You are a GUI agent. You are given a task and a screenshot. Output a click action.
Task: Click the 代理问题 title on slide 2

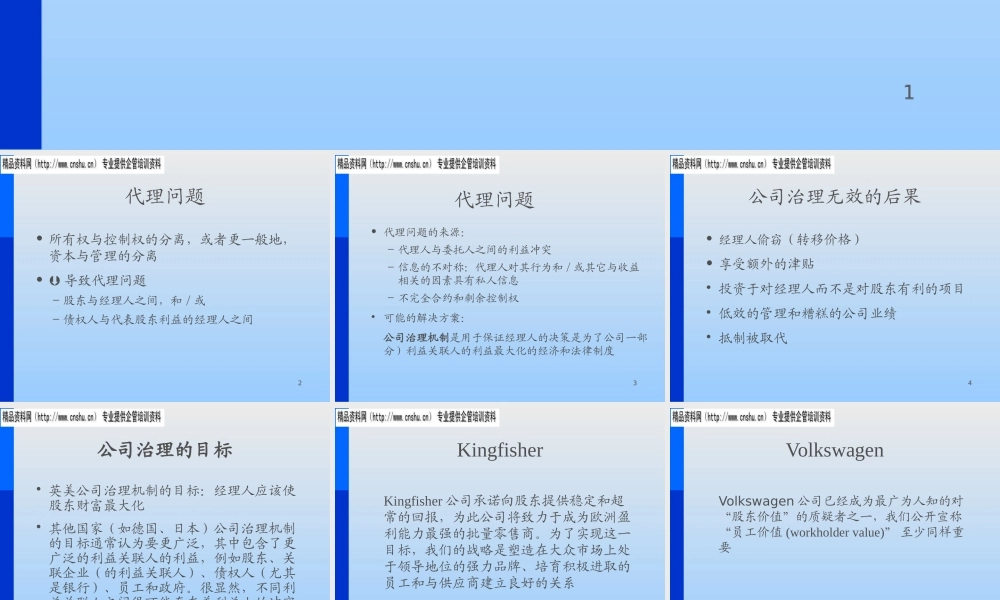coord(165,196)
